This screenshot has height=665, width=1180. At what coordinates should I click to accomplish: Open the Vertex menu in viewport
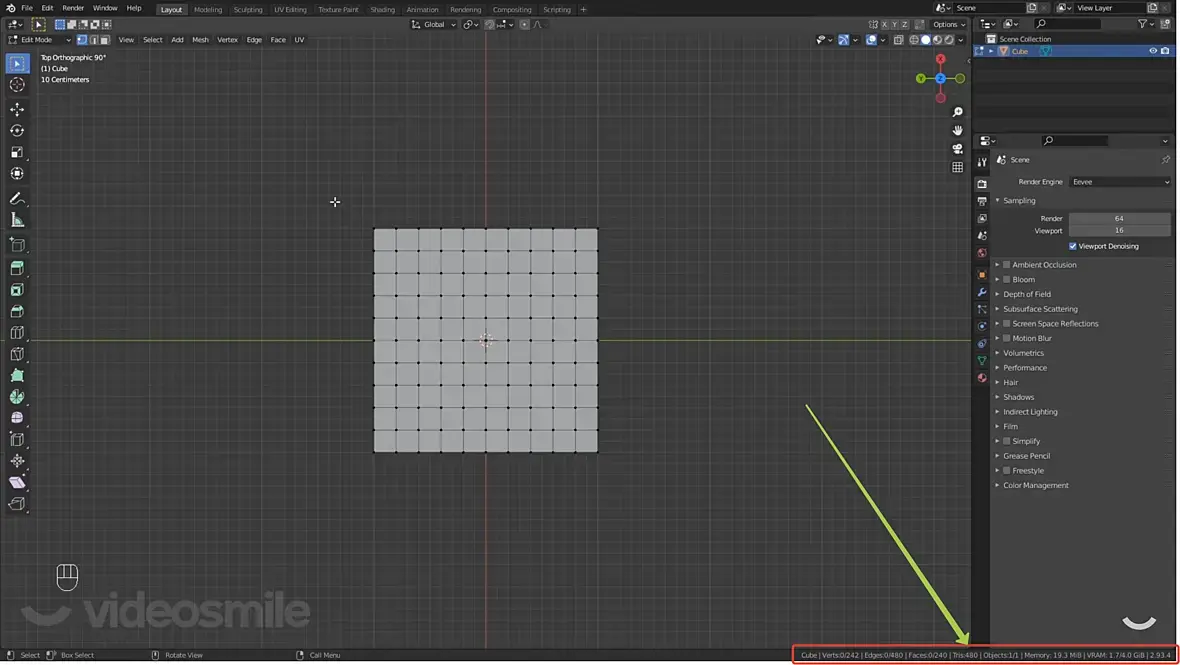tap(227, 40)
